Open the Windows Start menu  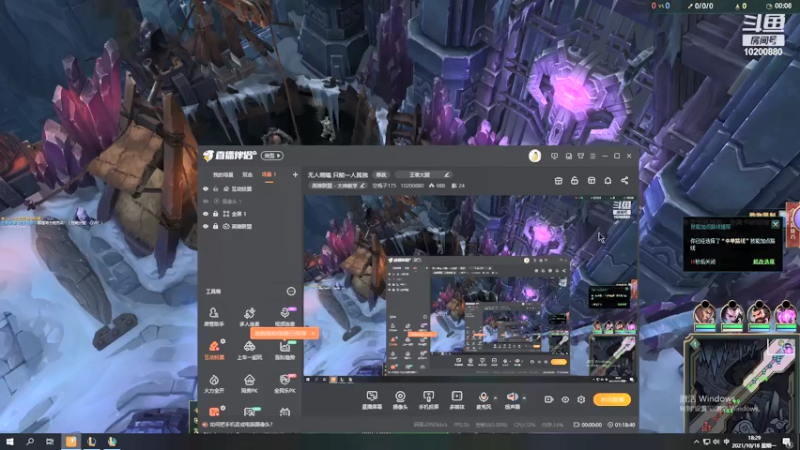coord(9,442)
